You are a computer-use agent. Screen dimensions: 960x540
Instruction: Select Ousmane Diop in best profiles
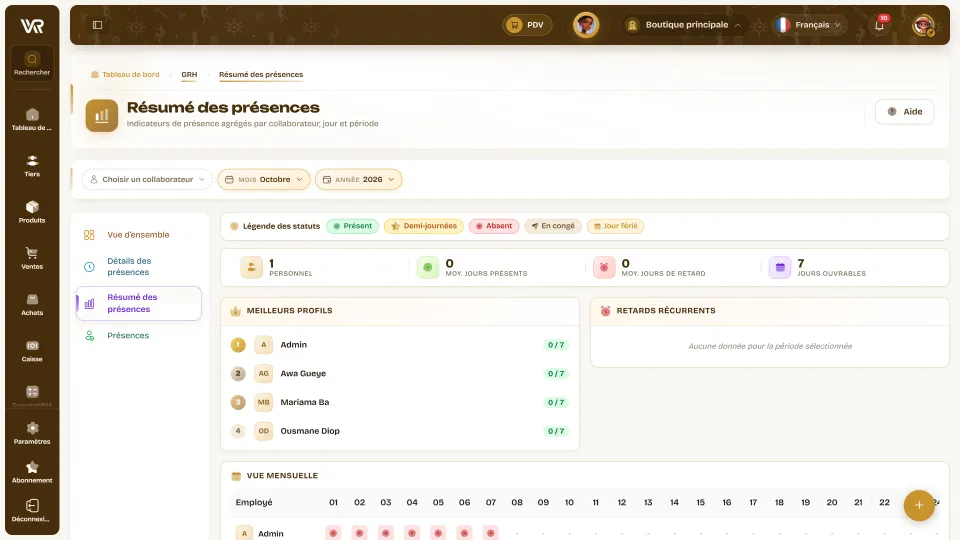pyautogui.click(x=400, y=431)
